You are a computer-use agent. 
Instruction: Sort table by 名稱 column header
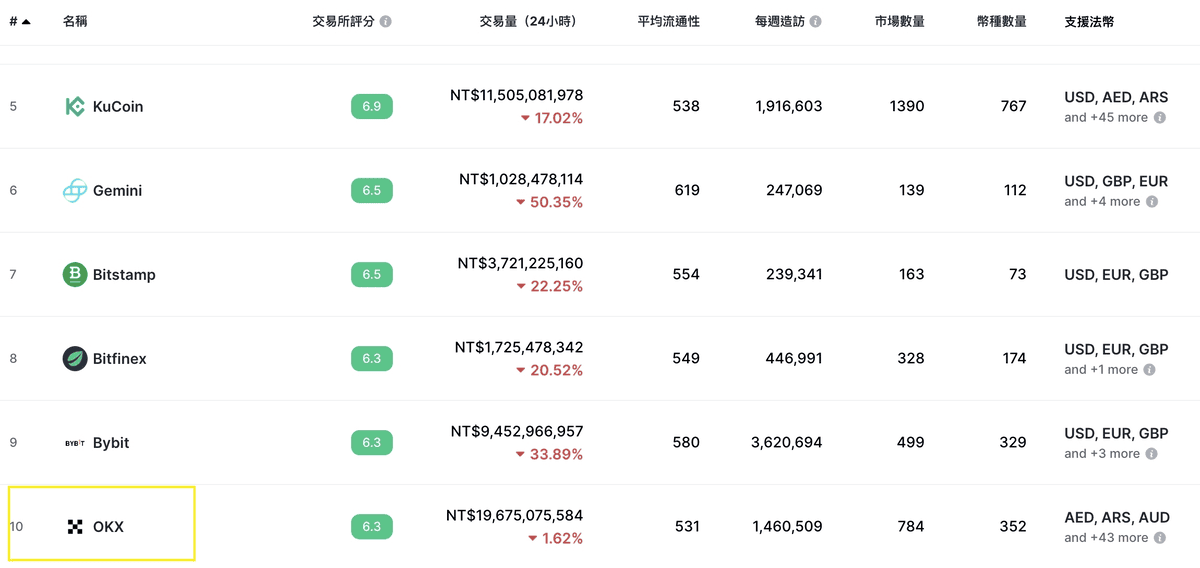75,21
